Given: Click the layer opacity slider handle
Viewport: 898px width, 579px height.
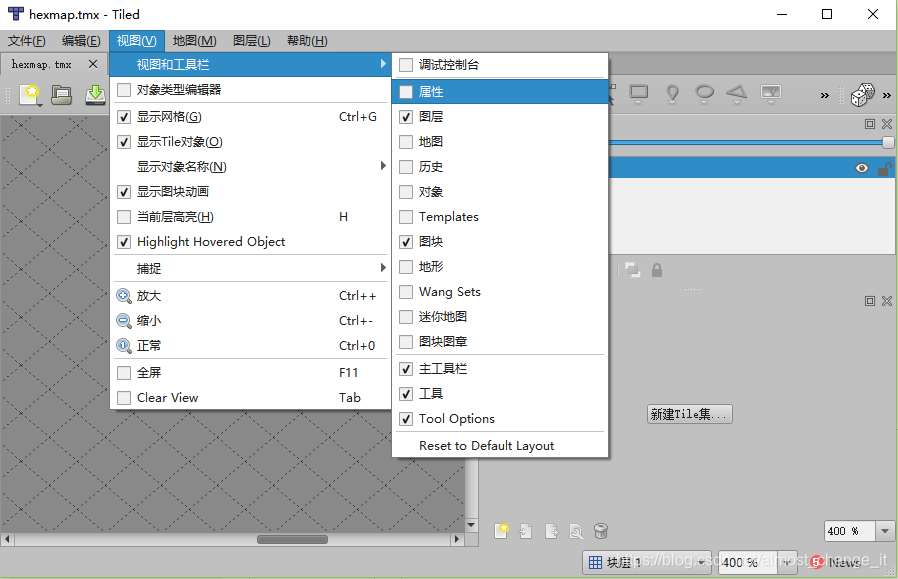Looking at the screenshot, I should [x=887, y=142].
